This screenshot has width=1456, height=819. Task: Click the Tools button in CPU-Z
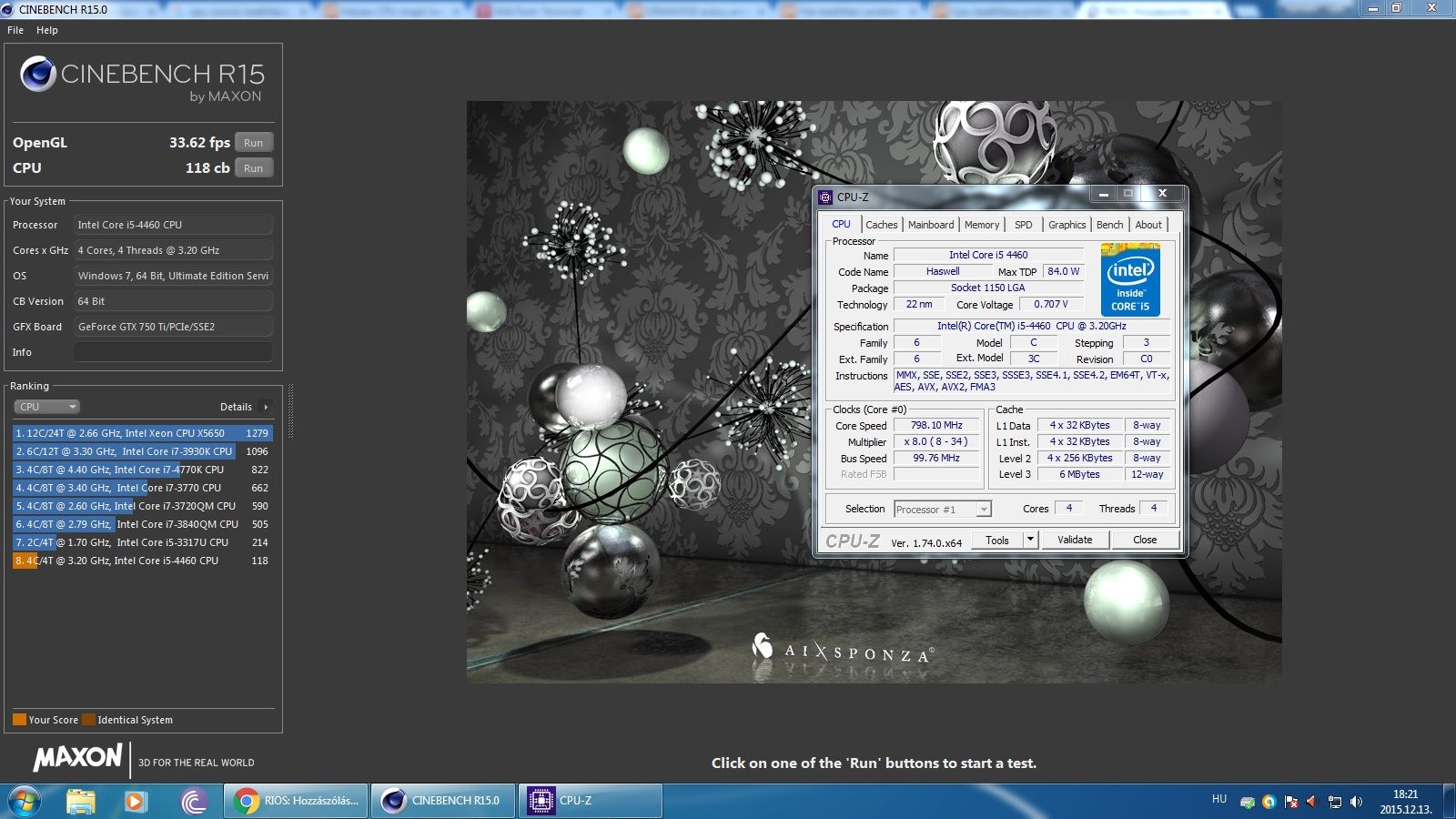997,540
